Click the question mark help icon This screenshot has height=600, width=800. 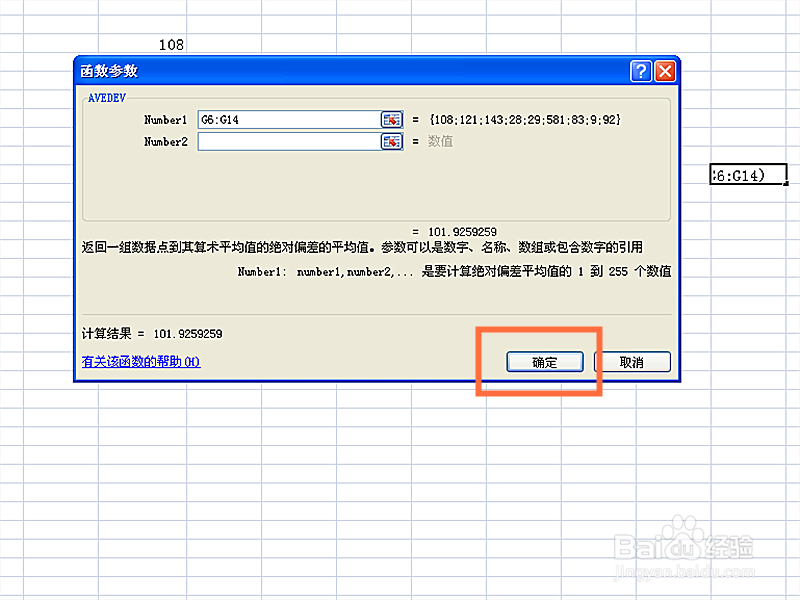(641, 71)
